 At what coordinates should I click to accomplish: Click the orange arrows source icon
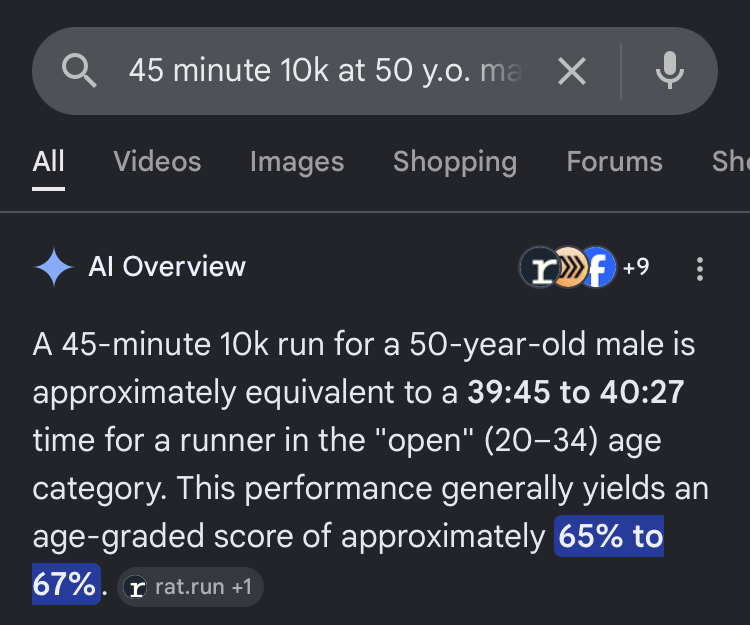click(570, 267)
